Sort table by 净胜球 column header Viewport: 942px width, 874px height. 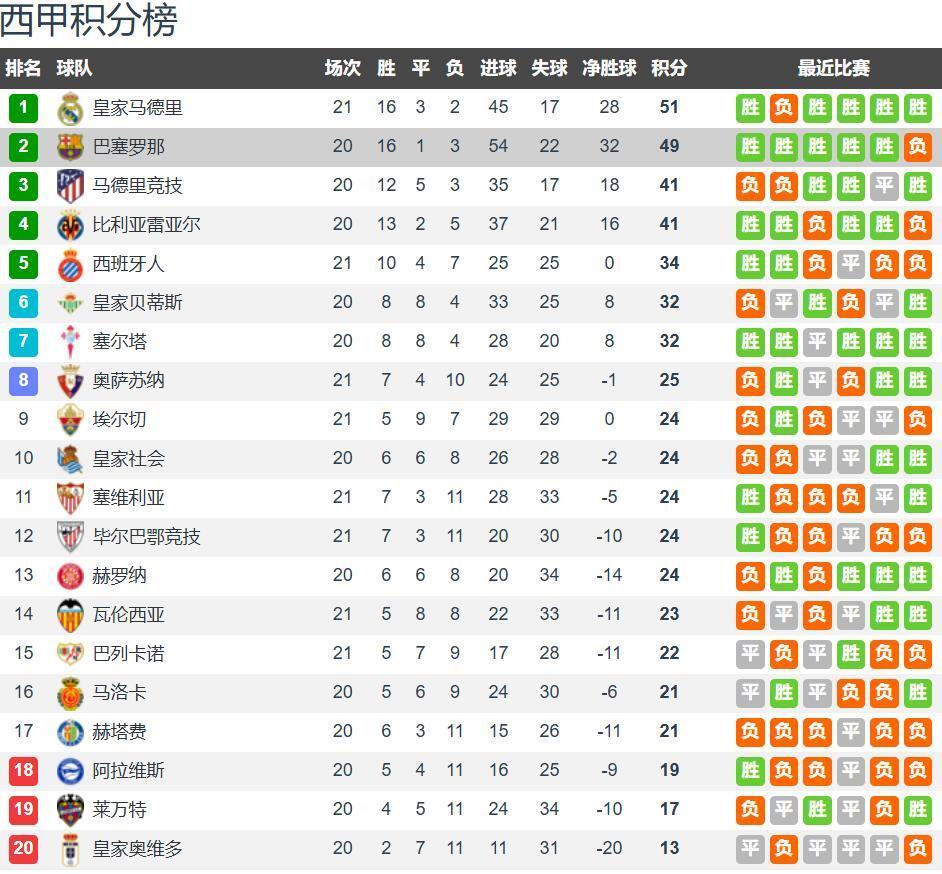[x=609, y=68]
